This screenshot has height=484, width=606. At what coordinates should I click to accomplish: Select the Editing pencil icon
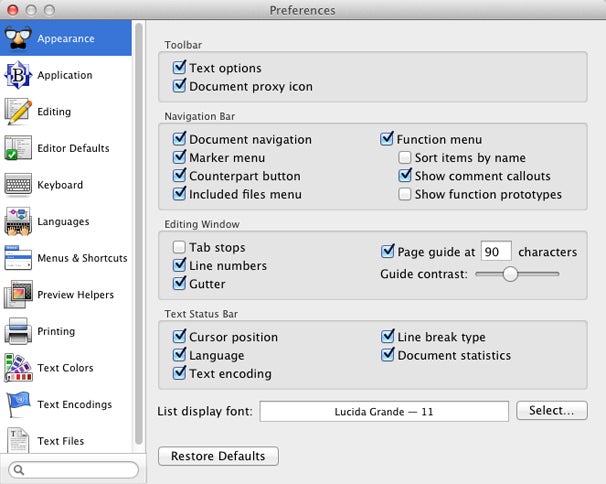click(x=18, y=112)
